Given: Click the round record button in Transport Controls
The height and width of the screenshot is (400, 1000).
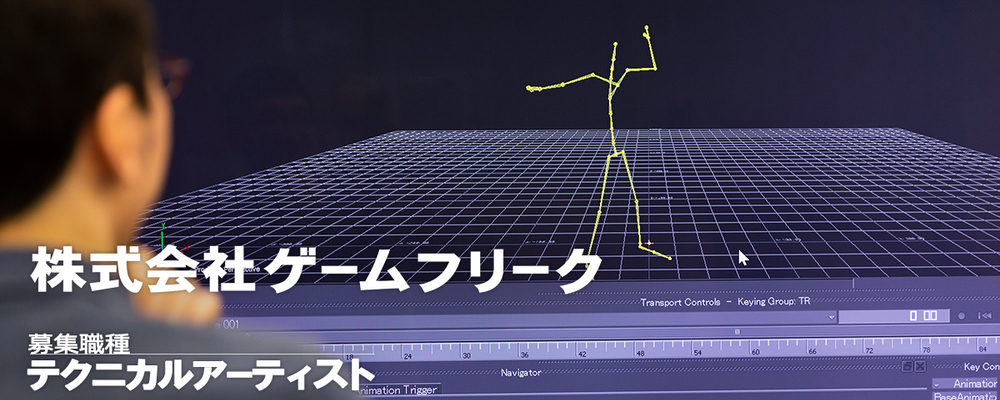Looking at the screenshot, I should pyautogui.click(x=962, y=316).
